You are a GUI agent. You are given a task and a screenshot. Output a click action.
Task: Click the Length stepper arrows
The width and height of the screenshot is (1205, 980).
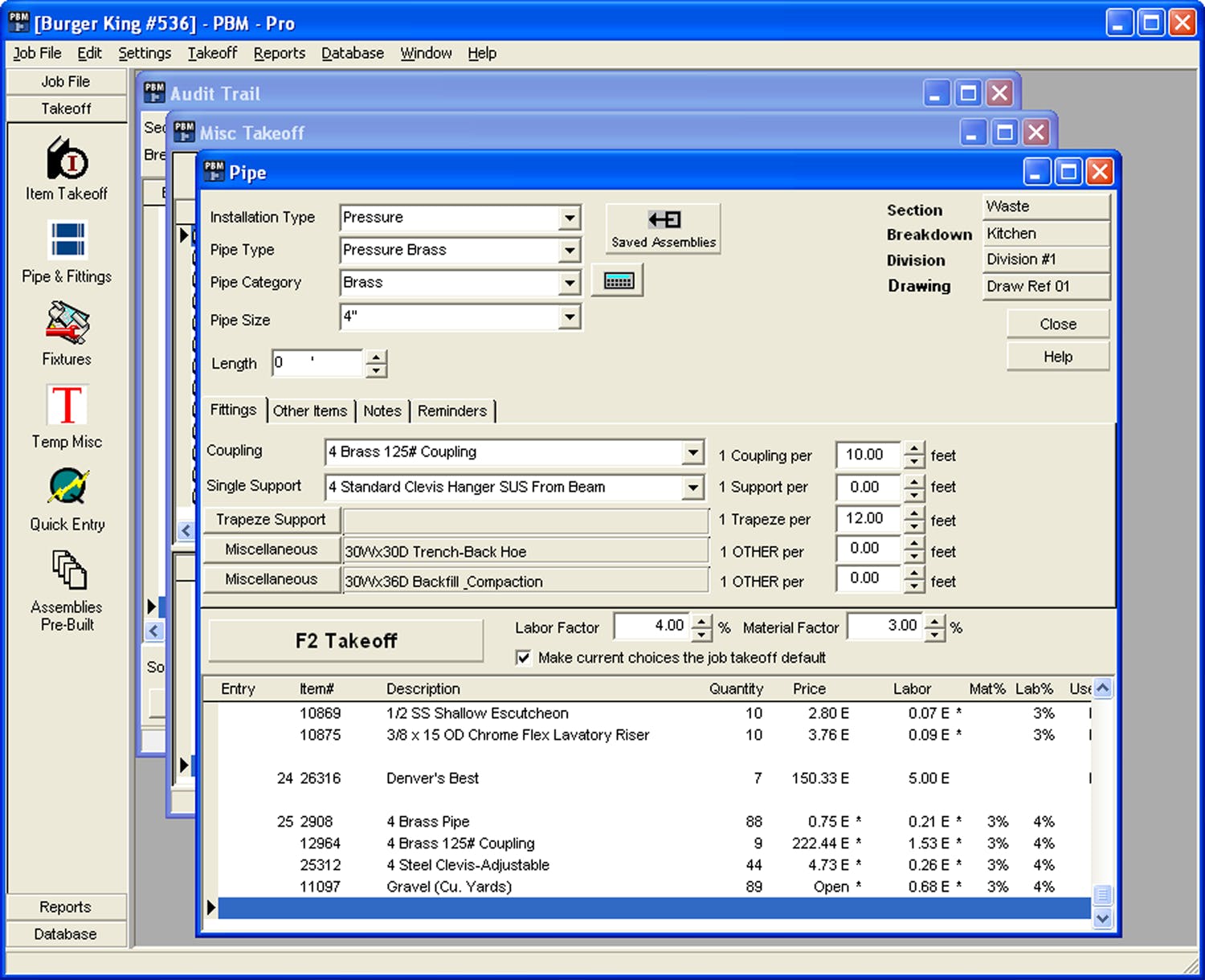(x=376, y=364)
